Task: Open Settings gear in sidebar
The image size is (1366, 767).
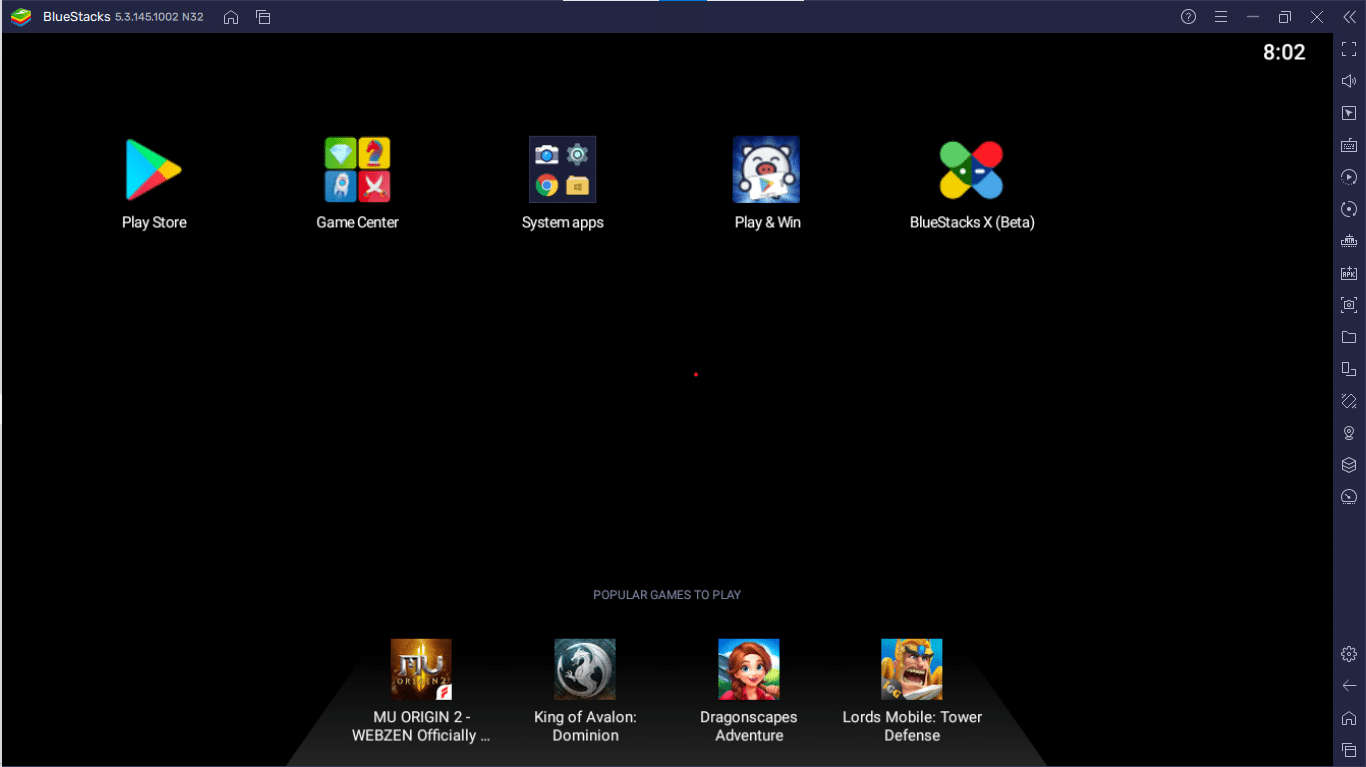Action: point(1349,654)
